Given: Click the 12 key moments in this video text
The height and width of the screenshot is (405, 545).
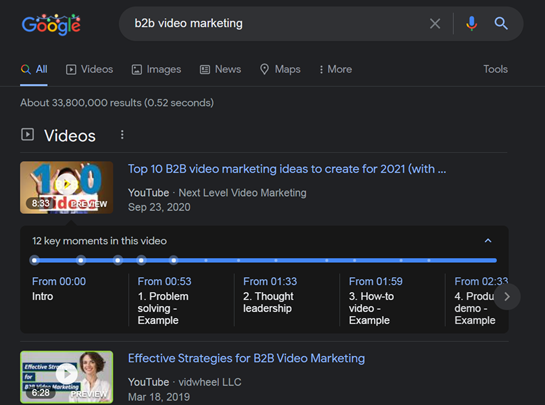Looking at the screenshot, I should coord(99,241).
